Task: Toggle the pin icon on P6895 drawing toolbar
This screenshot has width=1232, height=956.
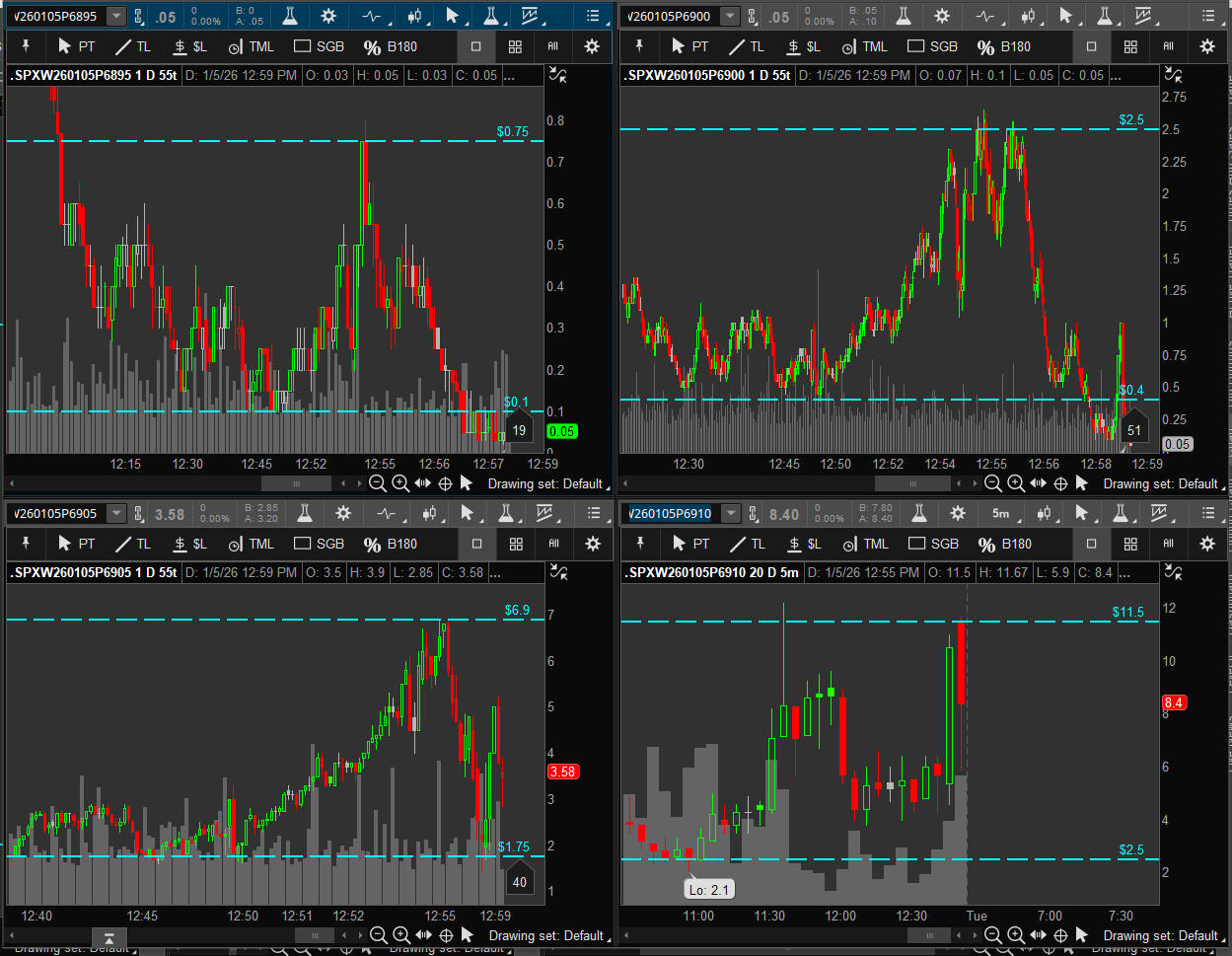Action: tap(25, 46)
